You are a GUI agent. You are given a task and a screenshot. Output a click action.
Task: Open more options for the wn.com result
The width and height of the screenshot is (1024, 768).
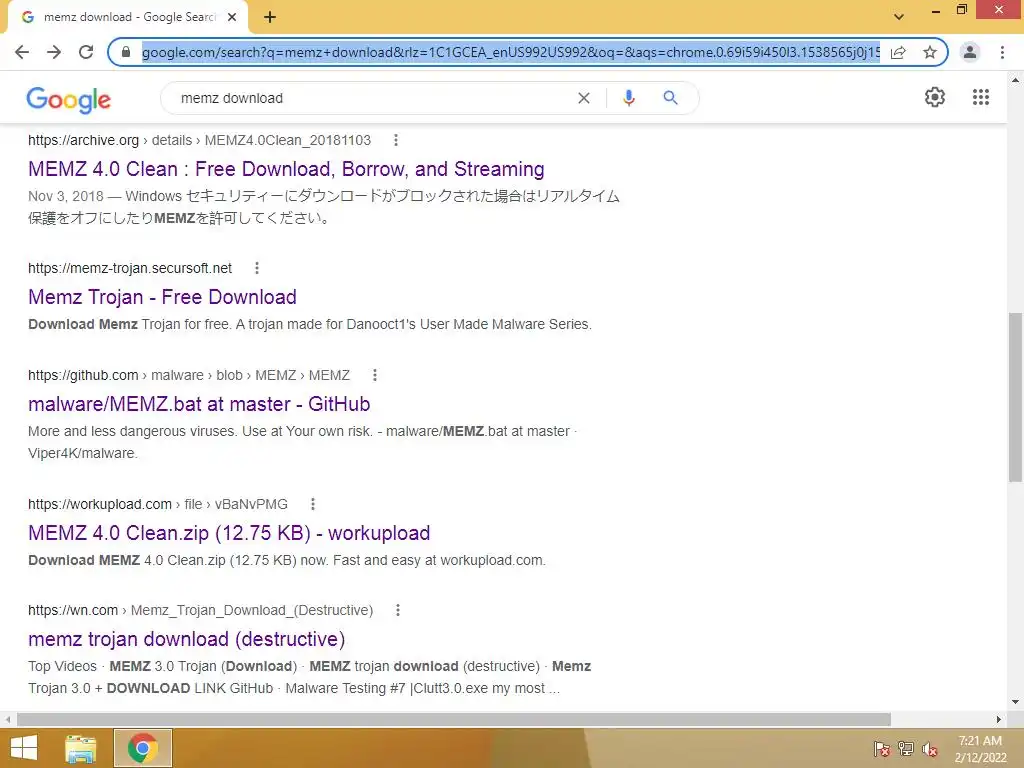point(397,610)
